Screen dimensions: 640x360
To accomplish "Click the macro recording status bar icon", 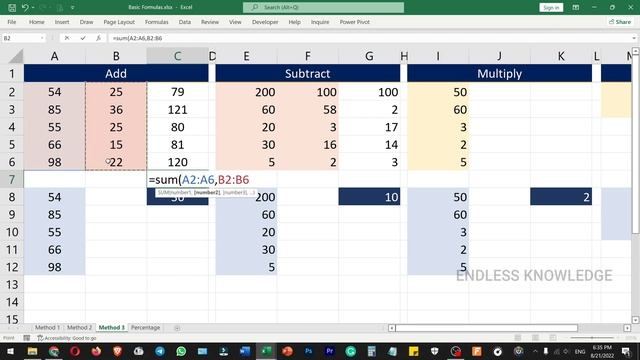I will [27, 338].
